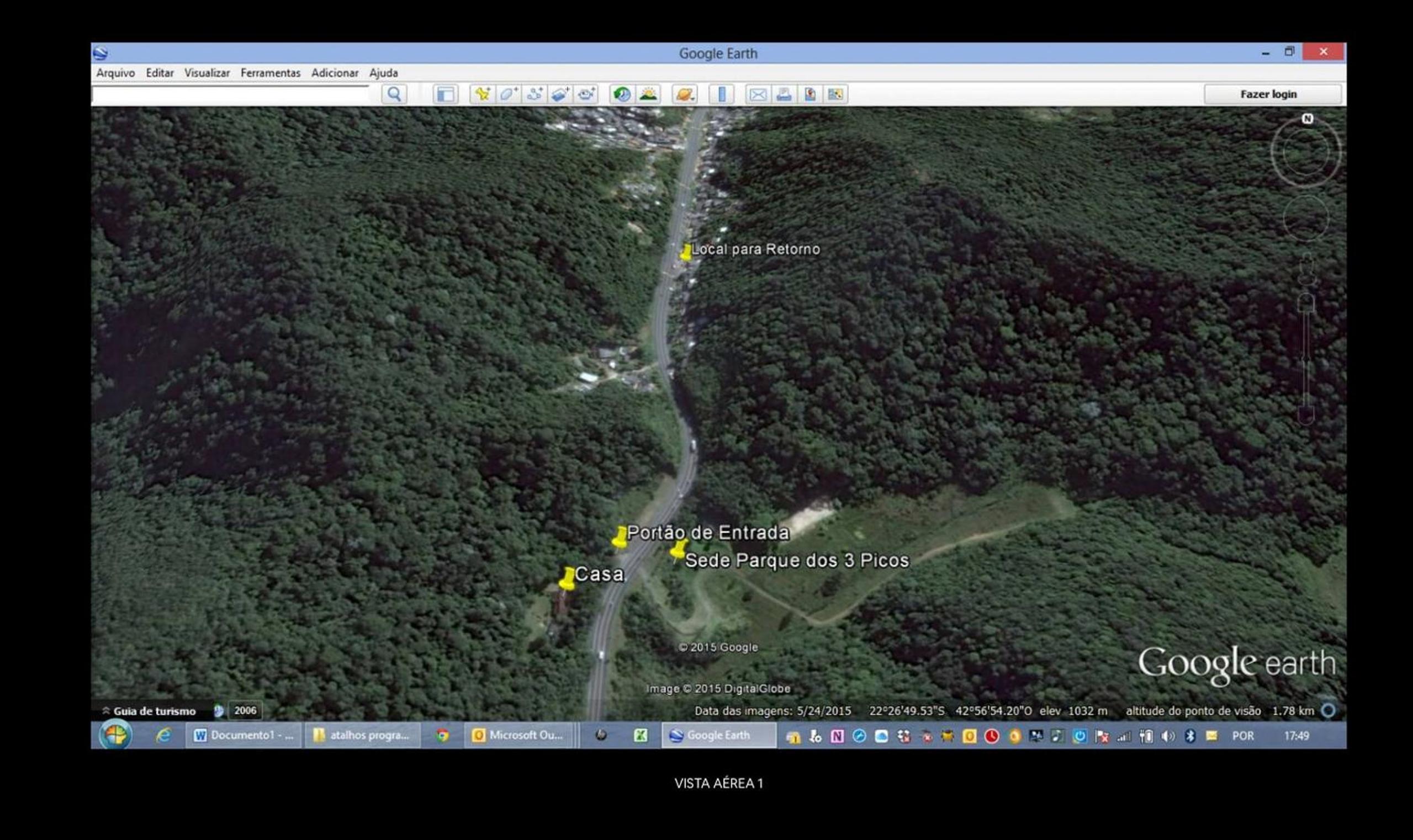This screenshot has width=1413, height=840.
Task: Email the current view
Action: (x=758, y=94)
